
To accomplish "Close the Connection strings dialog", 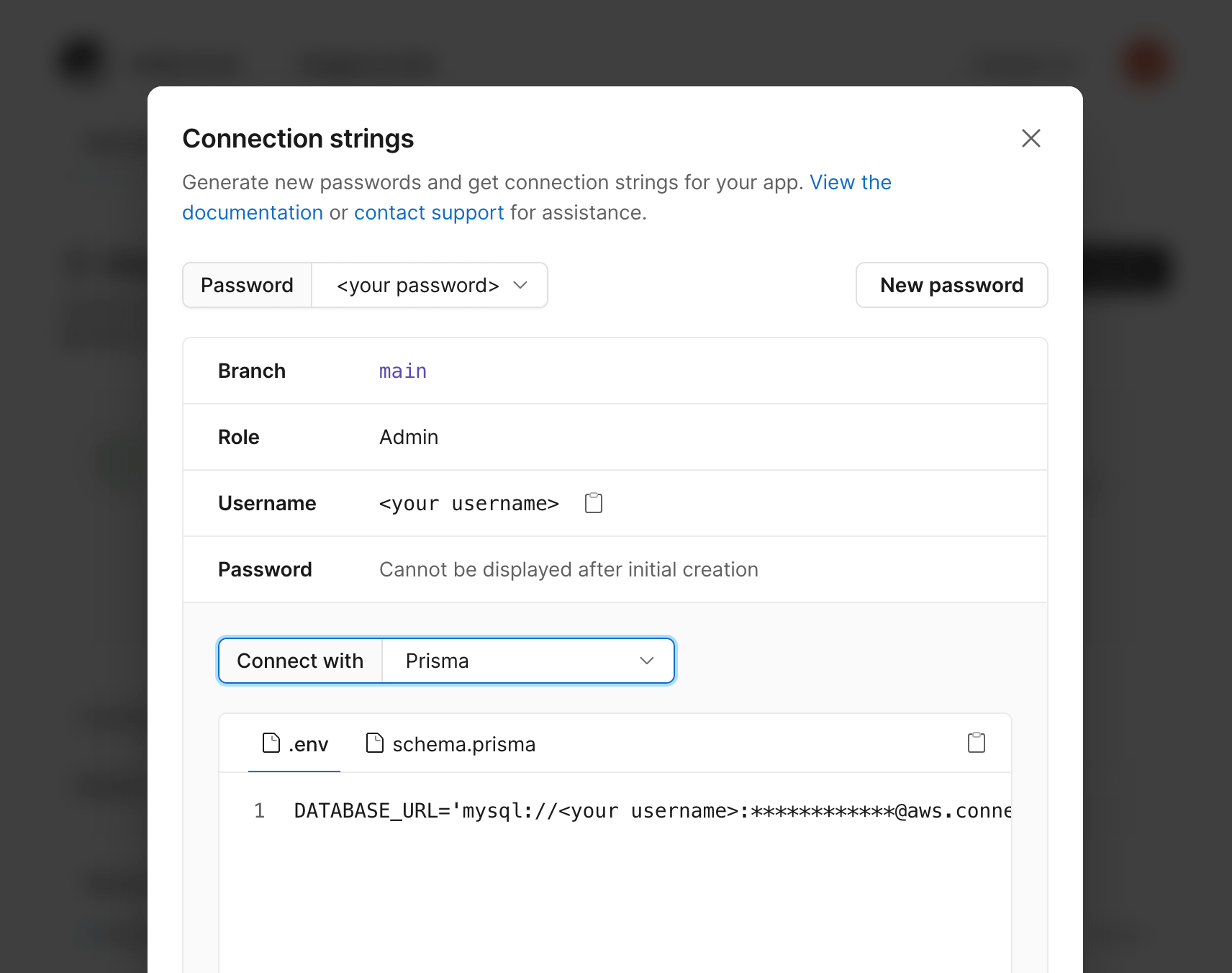I will coord(1031,138).
